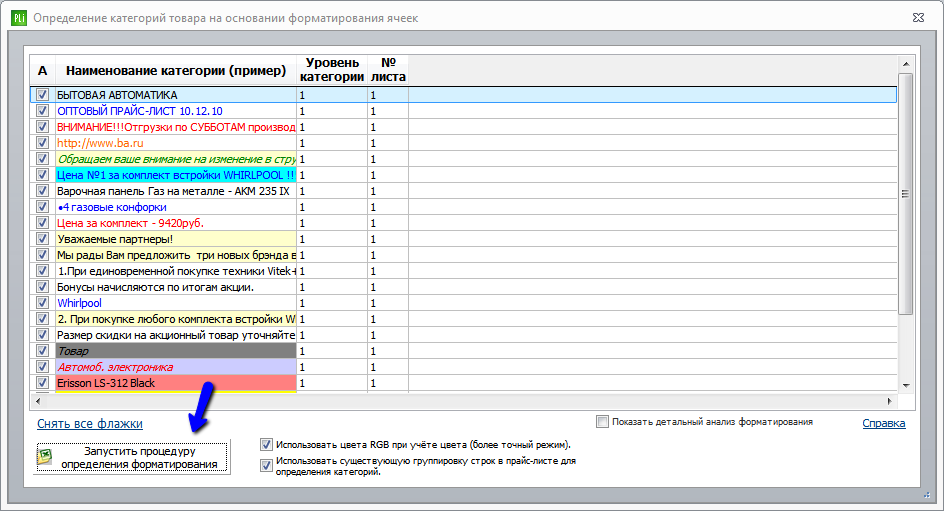Select 1.При единовременной покупке техники Vitek row
944x511 pixels.
176,271
